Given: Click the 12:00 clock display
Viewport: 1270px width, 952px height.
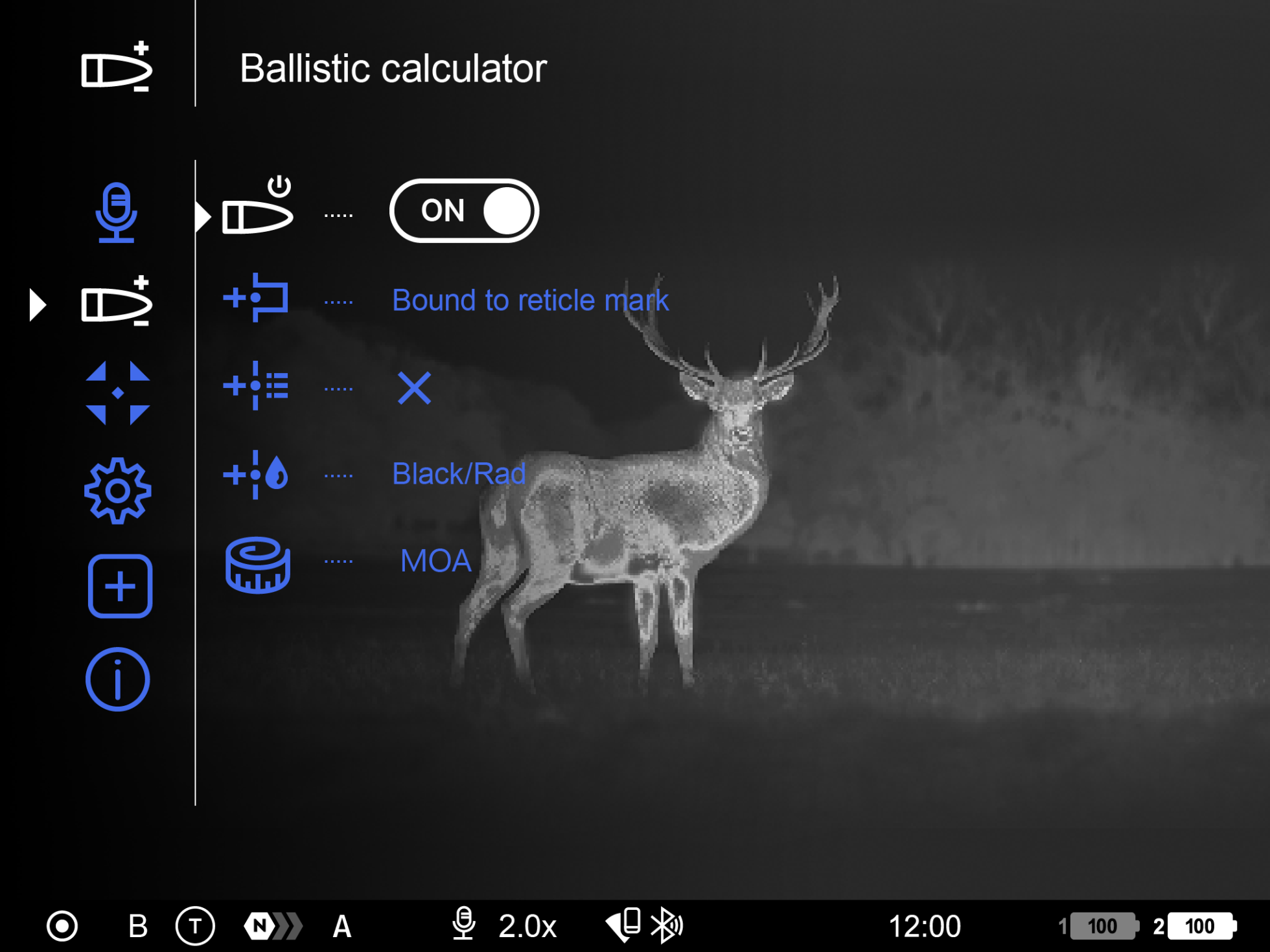Looking at the screenshot, I should [924, 927].
